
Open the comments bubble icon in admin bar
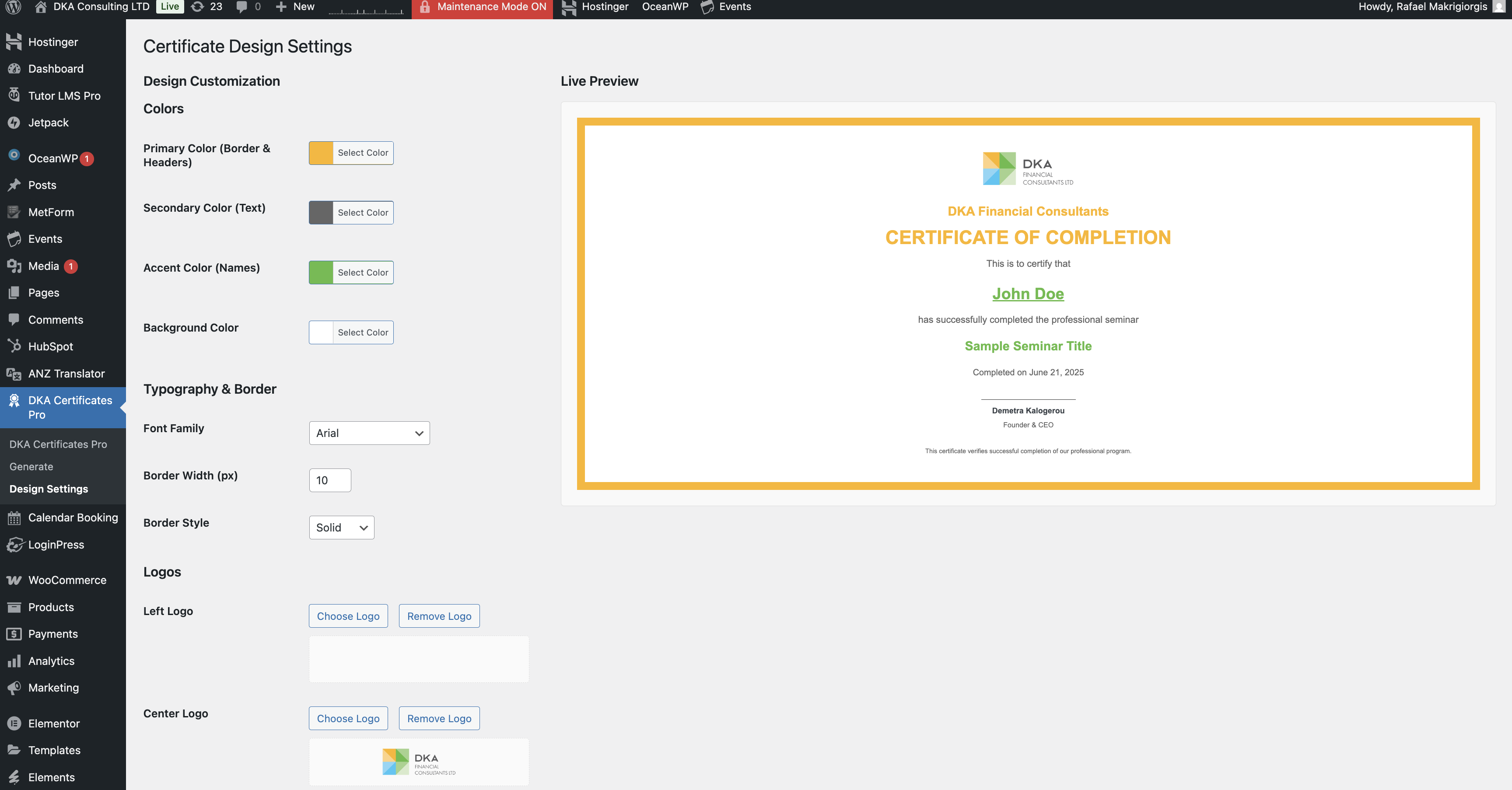coord(241,7)
